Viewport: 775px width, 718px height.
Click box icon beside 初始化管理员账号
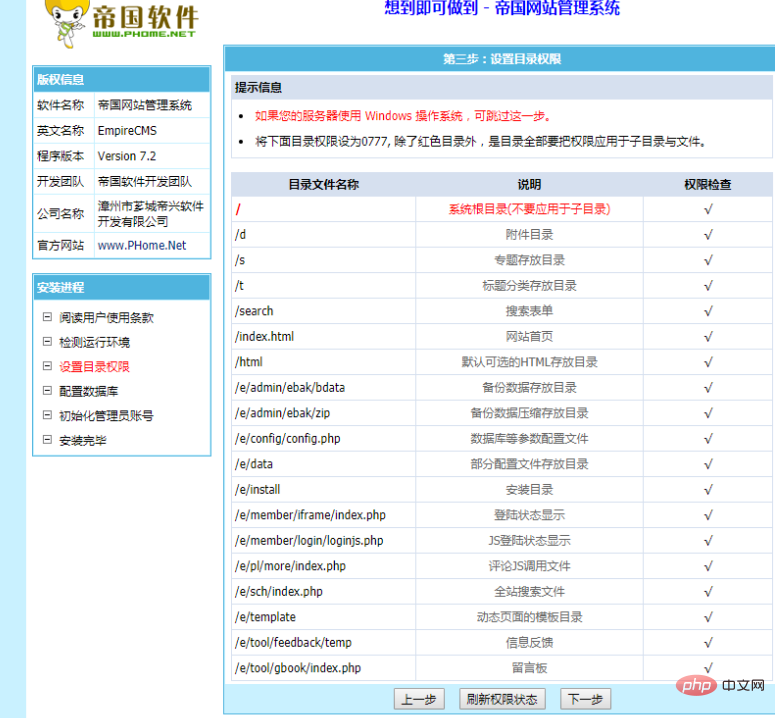click(46, 415)
